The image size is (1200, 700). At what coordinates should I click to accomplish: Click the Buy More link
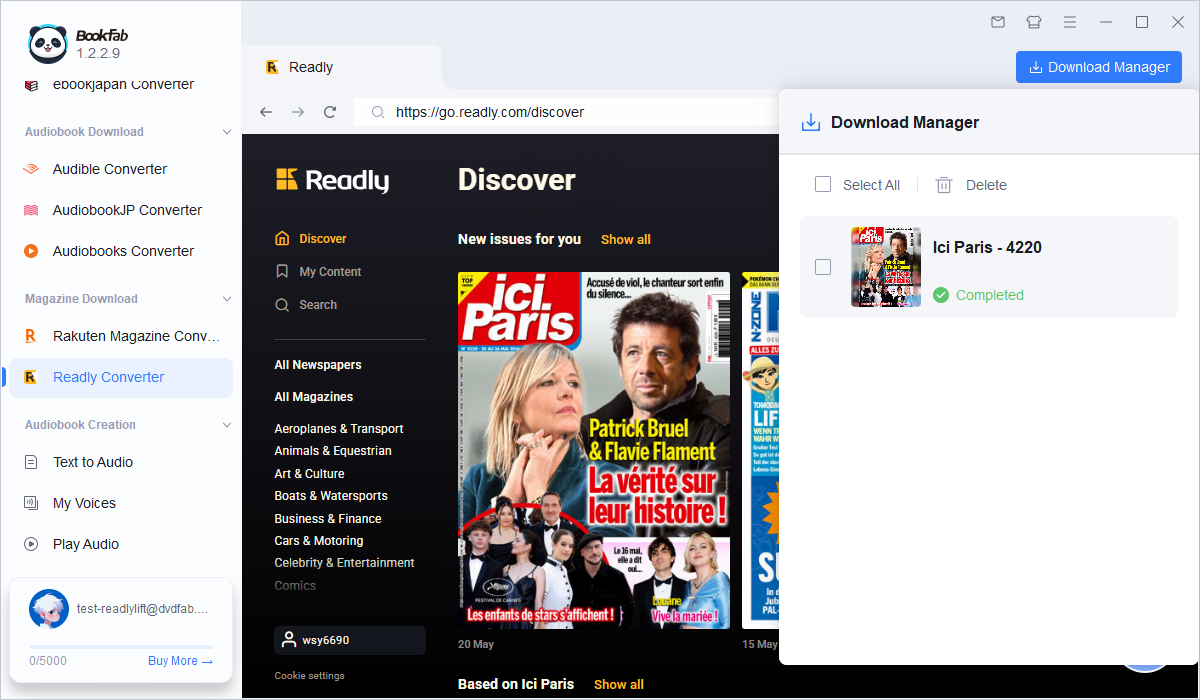point(180,661)
